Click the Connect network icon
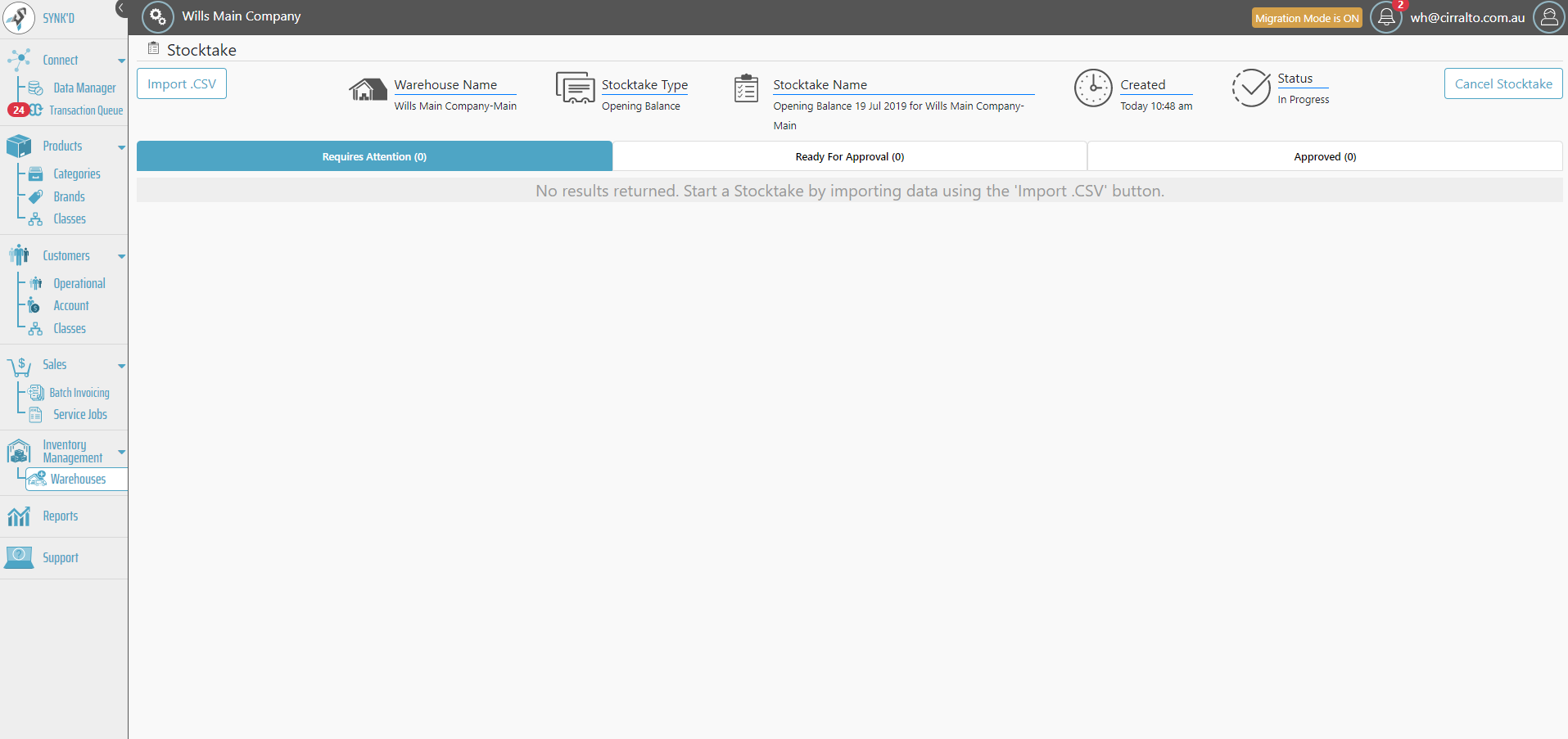This screenshot has width=1568, height=739. tap(19, 60)
